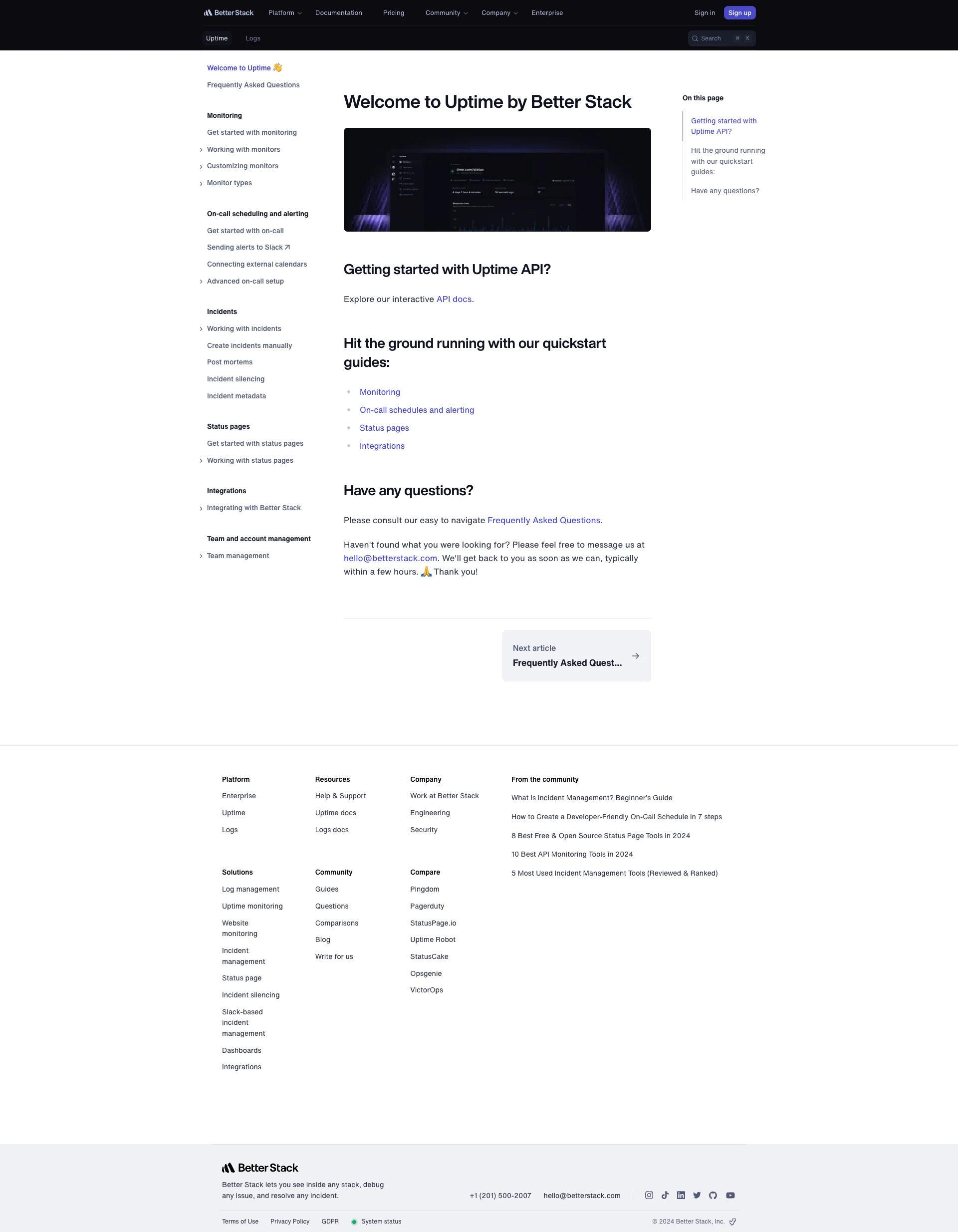Open the API docs link
The width and height of the screenshot is (958, 1232).
(x=454, y=298)
